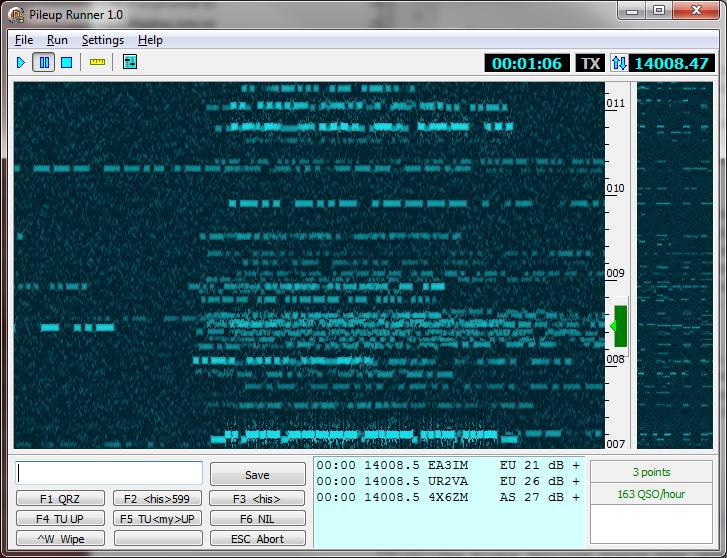Click the F5 TU<my>UP button
The image size is (727, 558).
coord(158,519)
